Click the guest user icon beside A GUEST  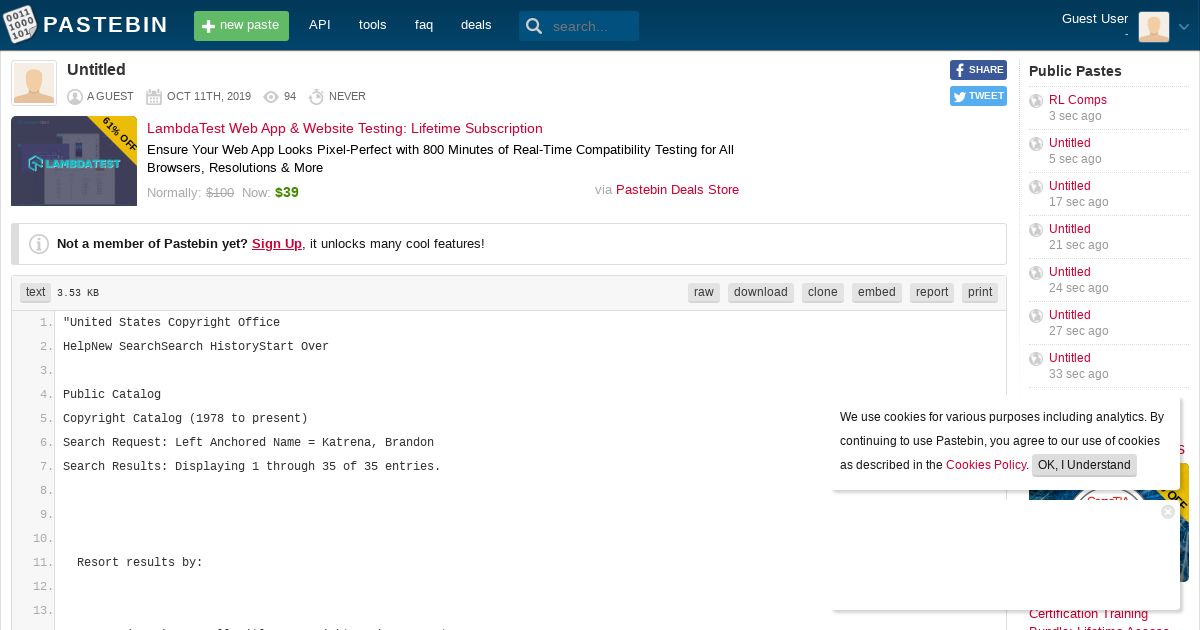pos(75,97)
